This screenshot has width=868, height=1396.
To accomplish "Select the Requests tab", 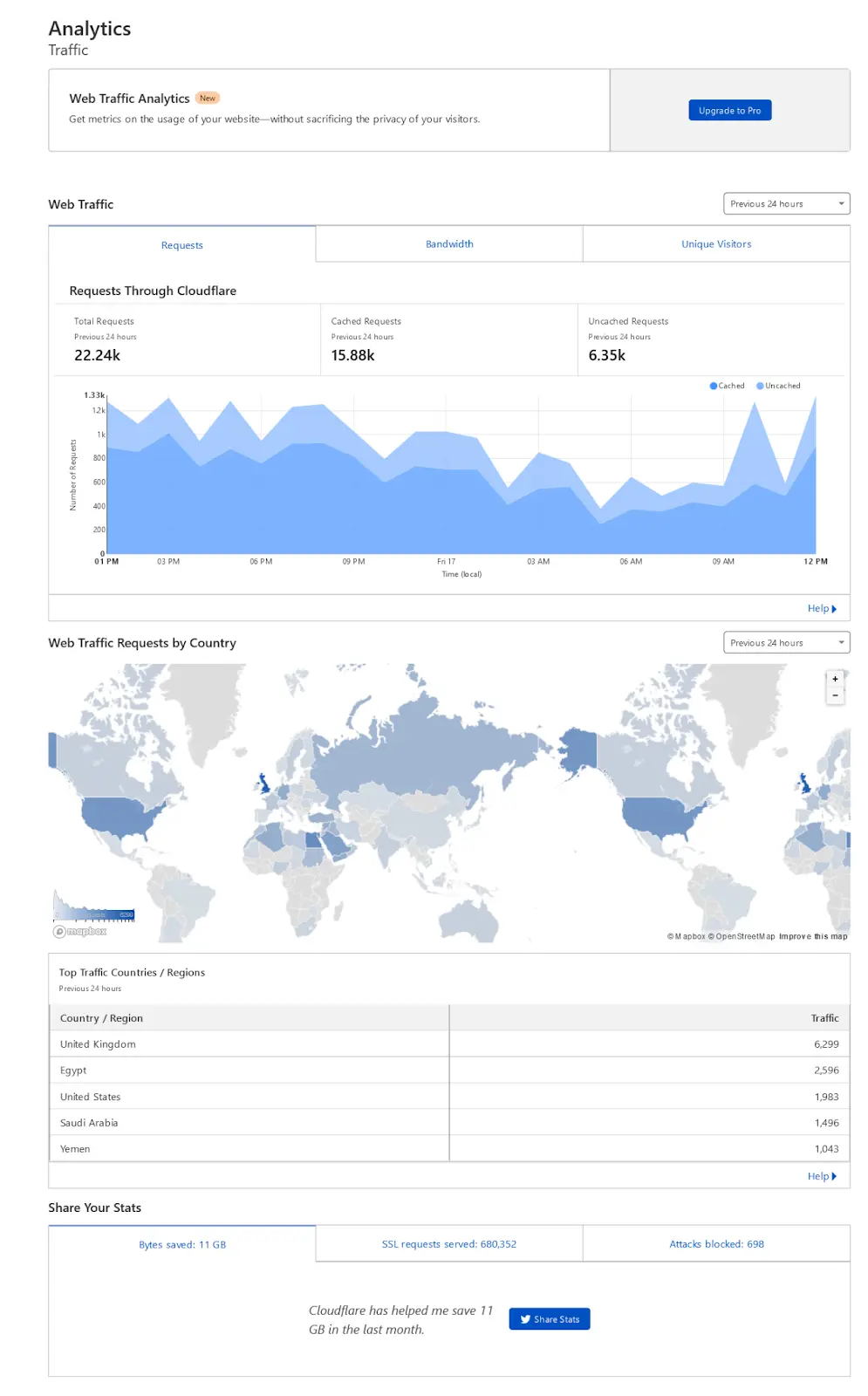I will [x=181, y=245].
